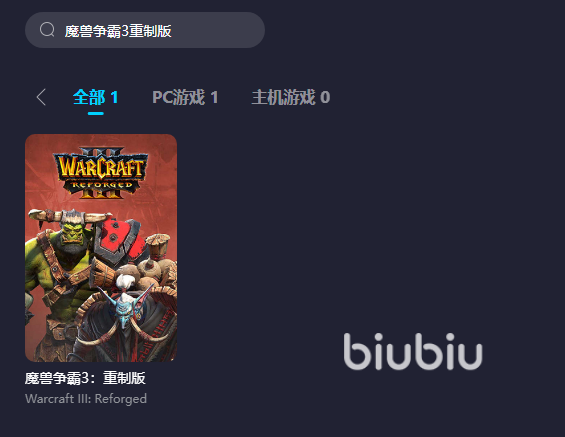Select the 全部 tab

pos(95,97)
